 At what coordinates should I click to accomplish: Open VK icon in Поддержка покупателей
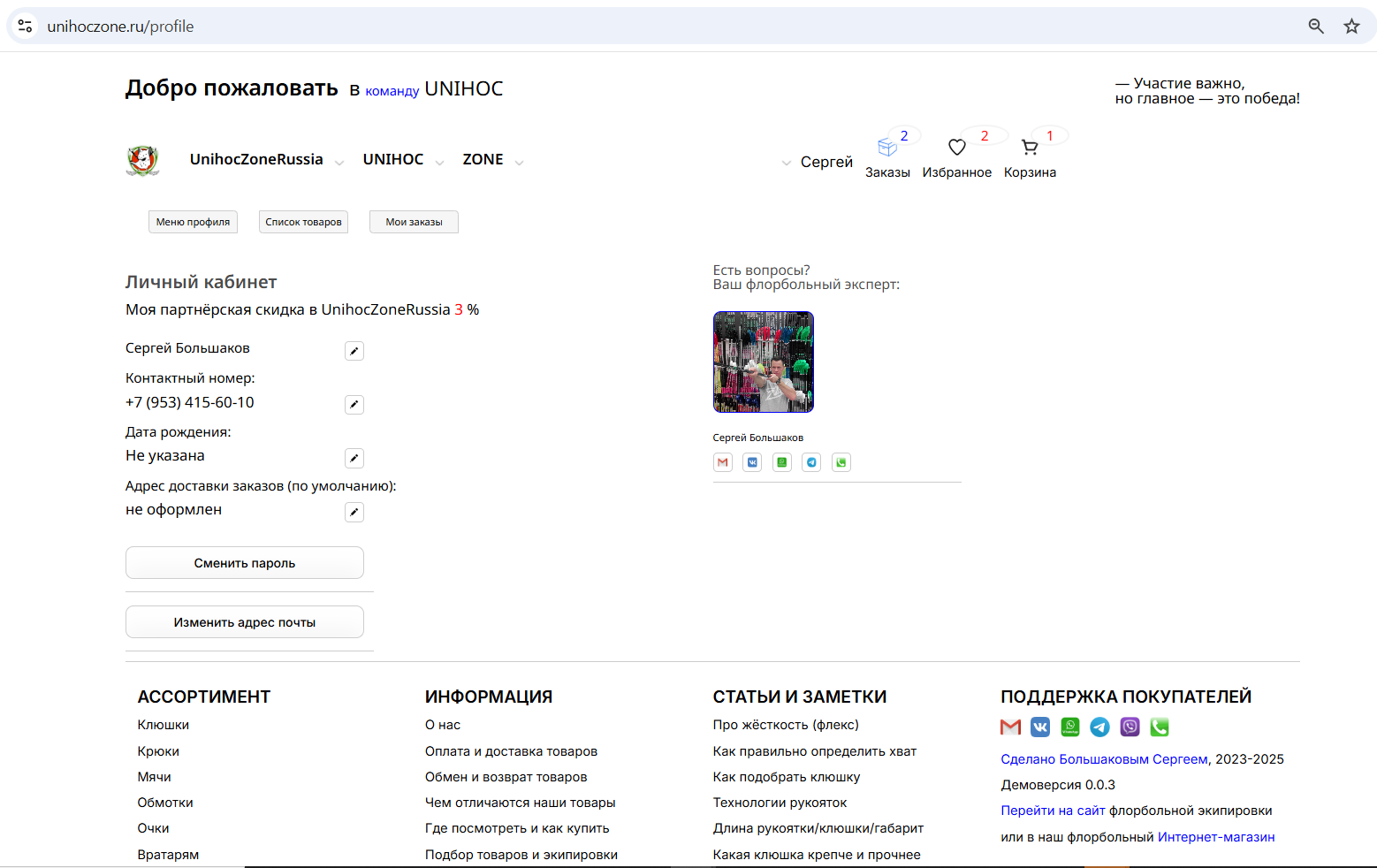click(1040, 727)
